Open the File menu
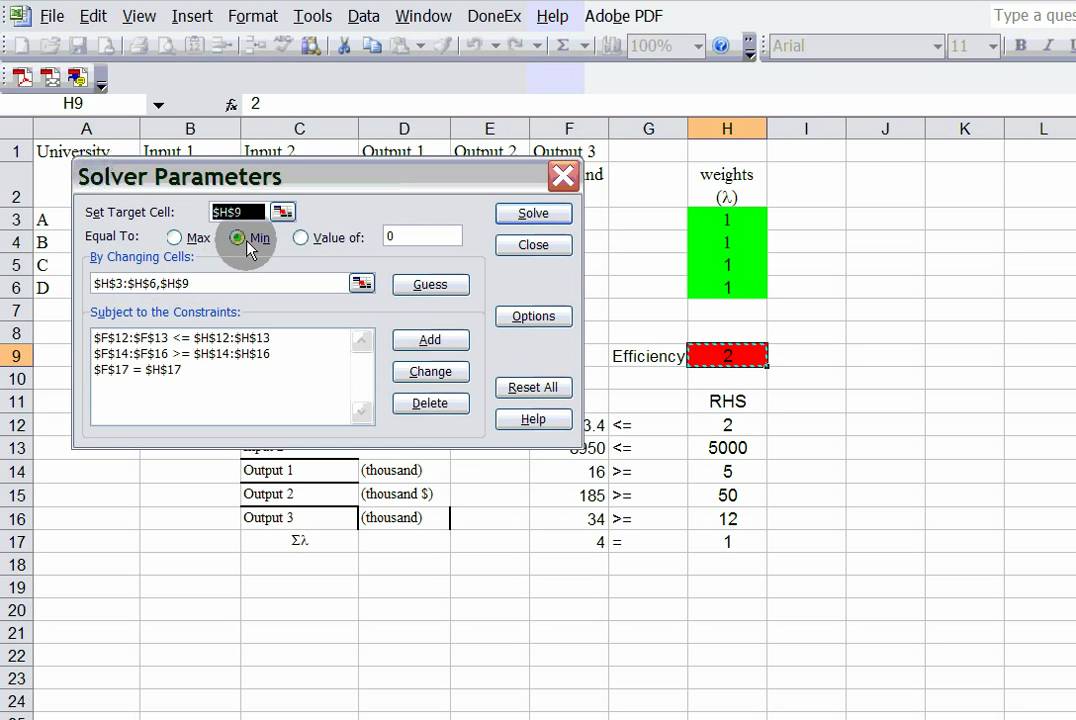This screenshot has width=1076, height=720. pyautogui.click(x=51, y=16)
